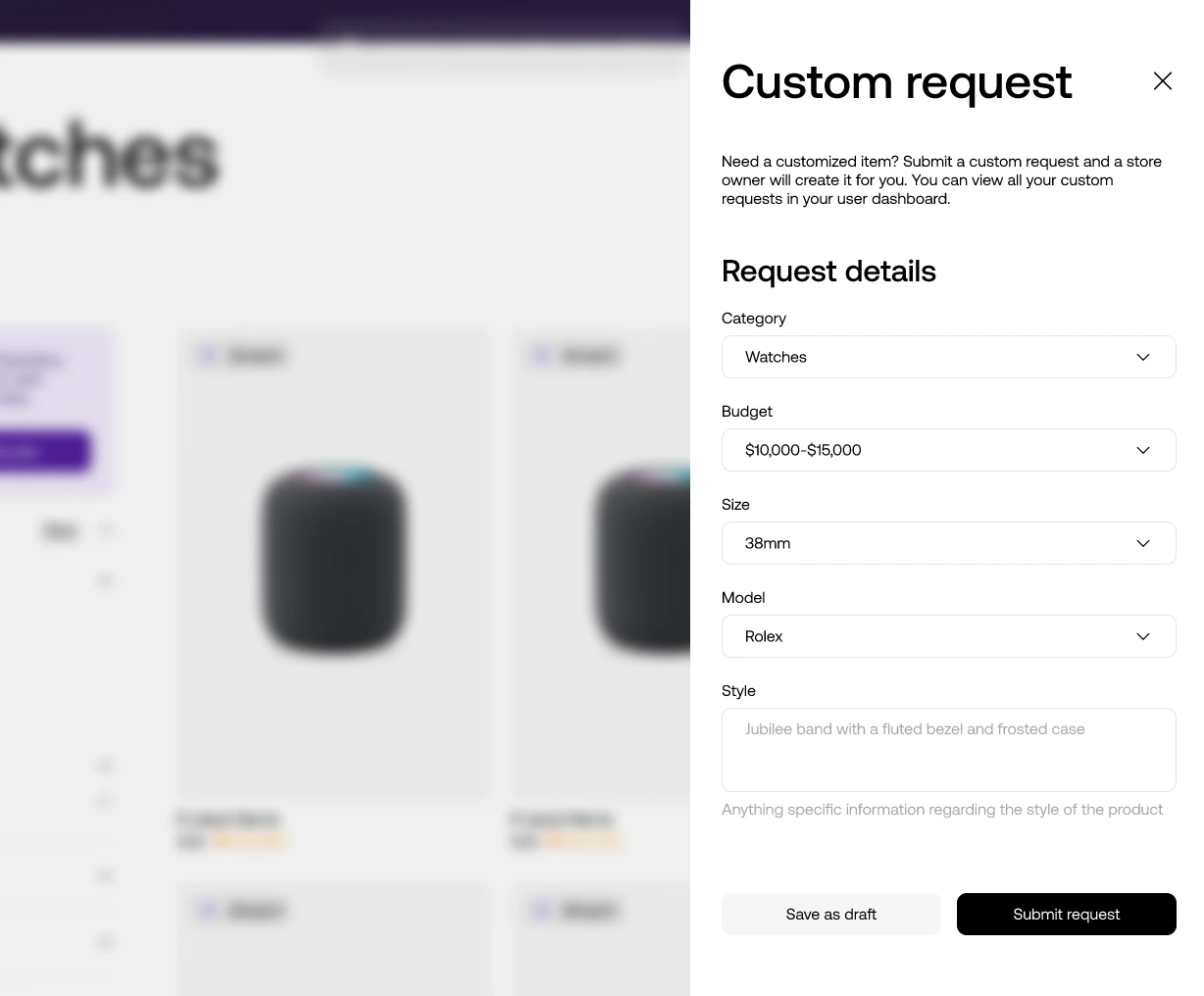Click the chevron icon on the Size selector
Image resolution: width=1204 pixels, height=996 pixels.
pos(1143,543)
